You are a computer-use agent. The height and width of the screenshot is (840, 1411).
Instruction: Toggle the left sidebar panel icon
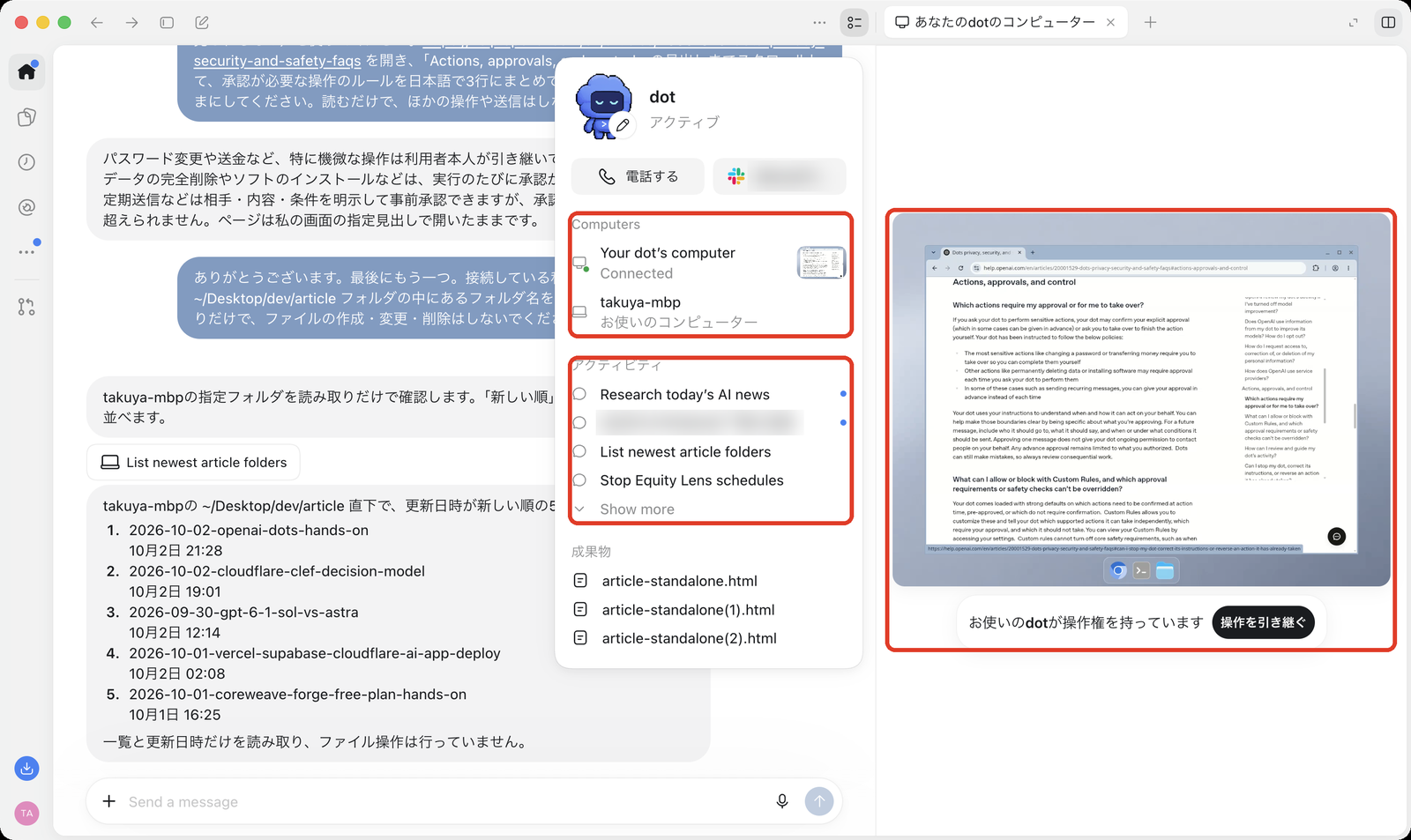tap(167, 22)
